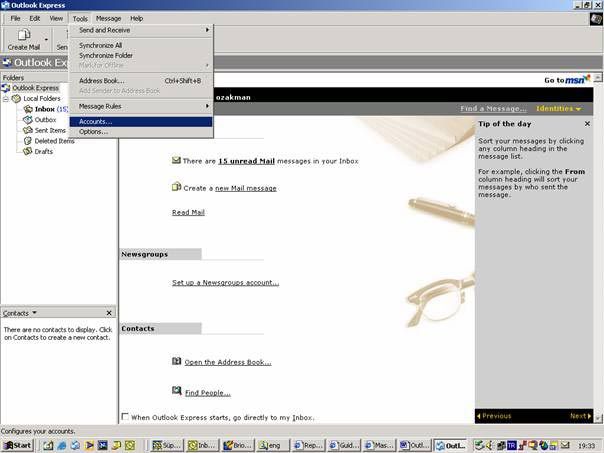Select Accounts... in the Tools menu
The image size is (604, 453).
pos(141,122)
